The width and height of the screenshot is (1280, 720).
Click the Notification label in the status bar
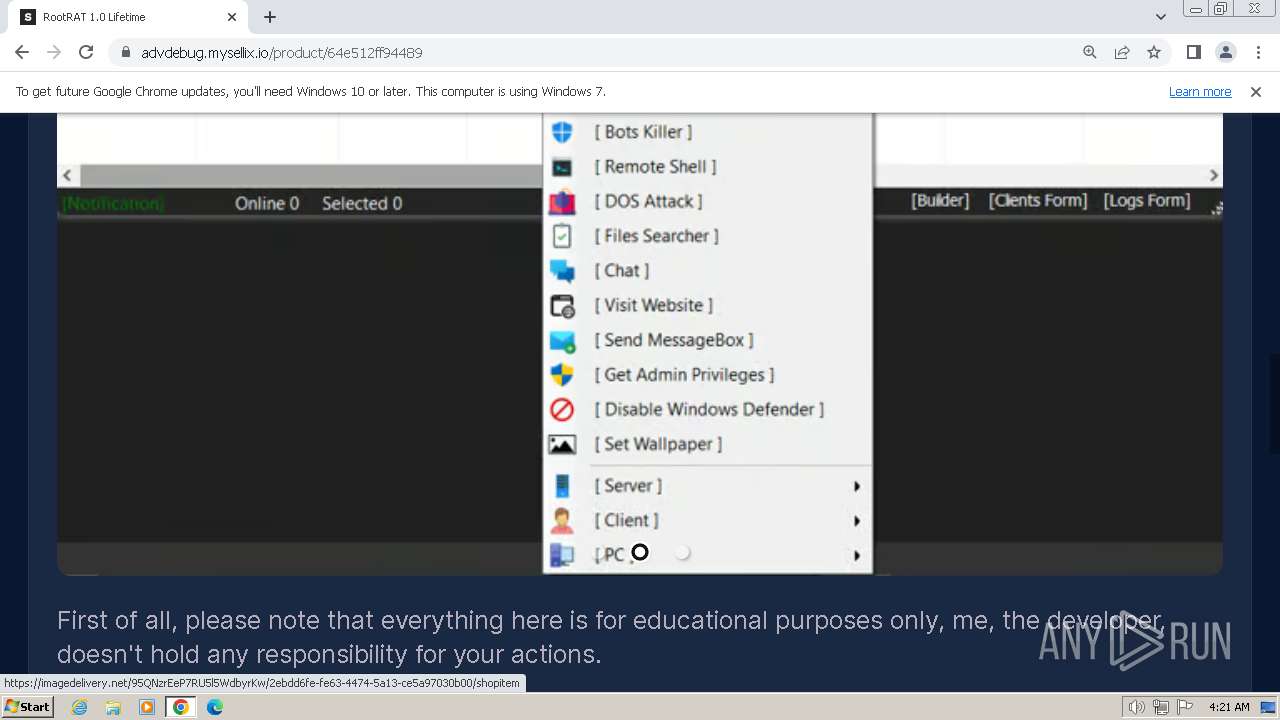coord(112,204)
